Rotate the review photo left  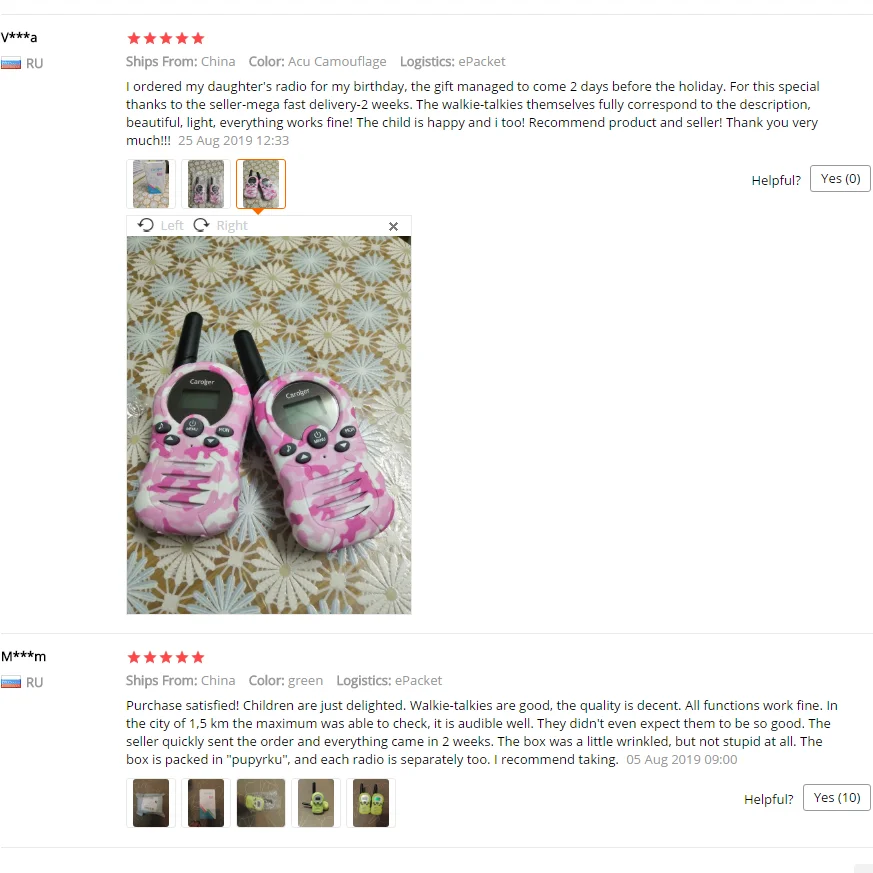160,225
